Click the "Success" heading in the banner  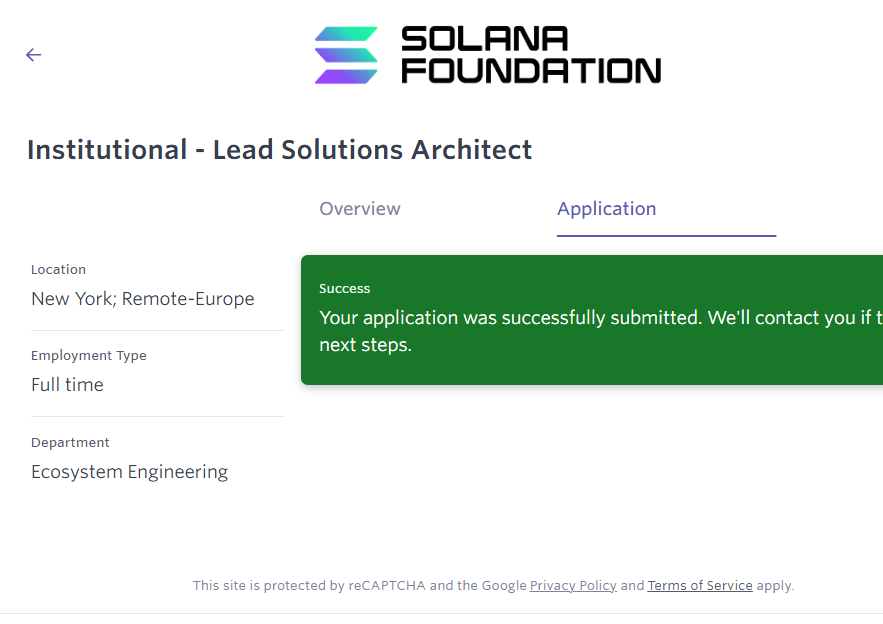pyautogui.click(x=345, y=289)
